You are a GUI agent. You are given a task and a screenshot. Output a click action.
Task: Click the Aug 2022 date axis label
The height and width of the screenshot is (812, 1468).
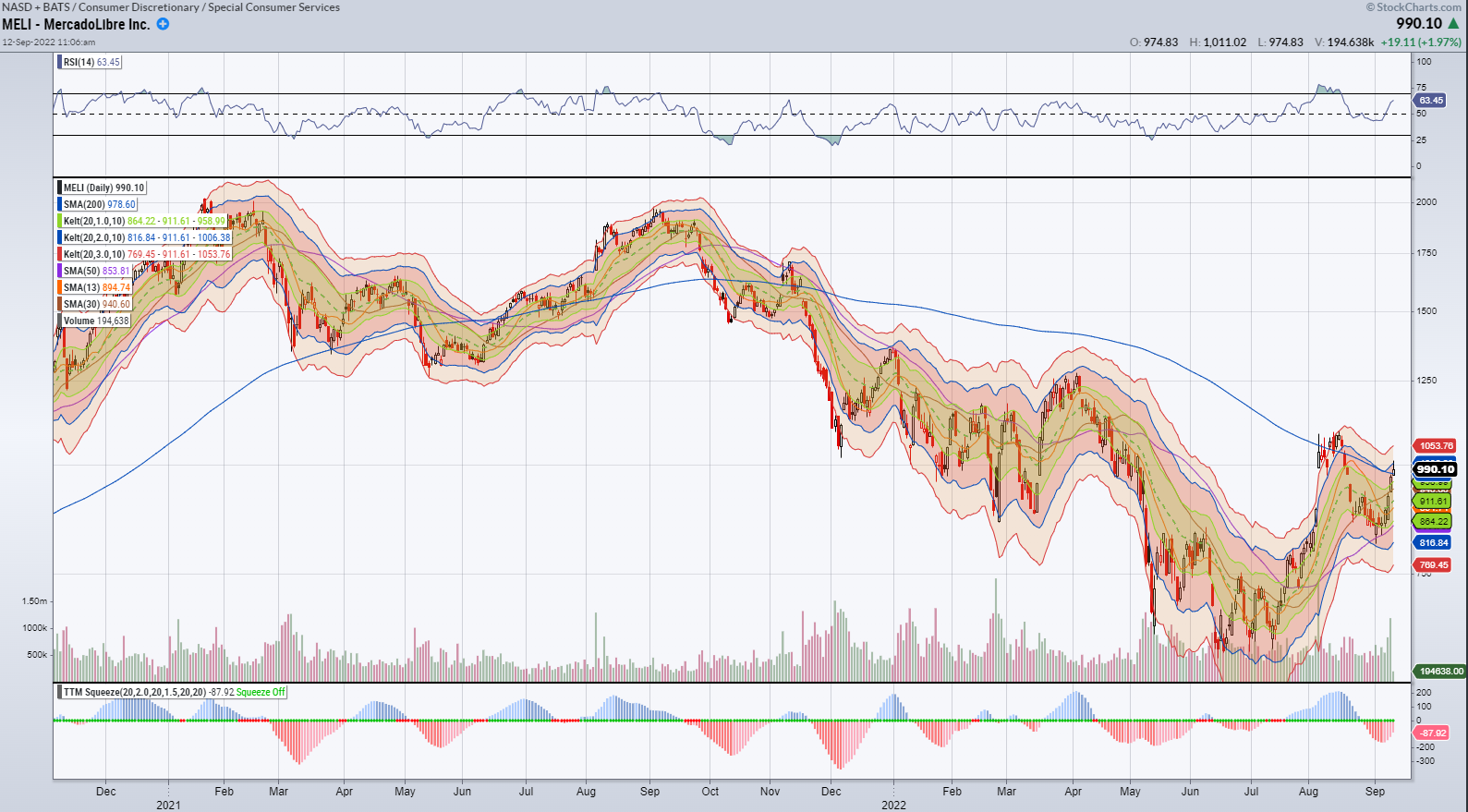pos(1309,791)
